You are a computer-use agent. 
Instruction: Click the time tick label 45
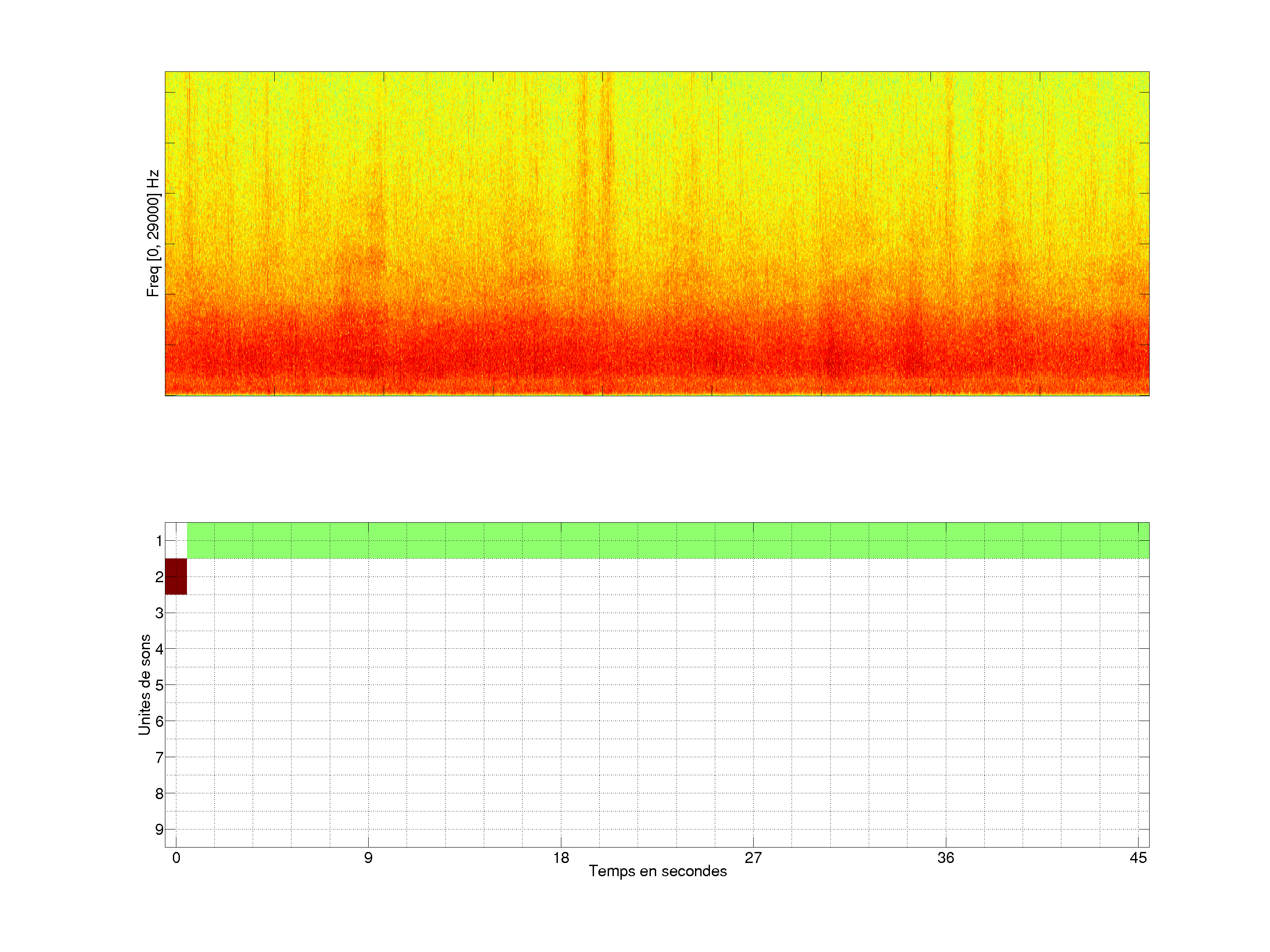click(1138, 858)
